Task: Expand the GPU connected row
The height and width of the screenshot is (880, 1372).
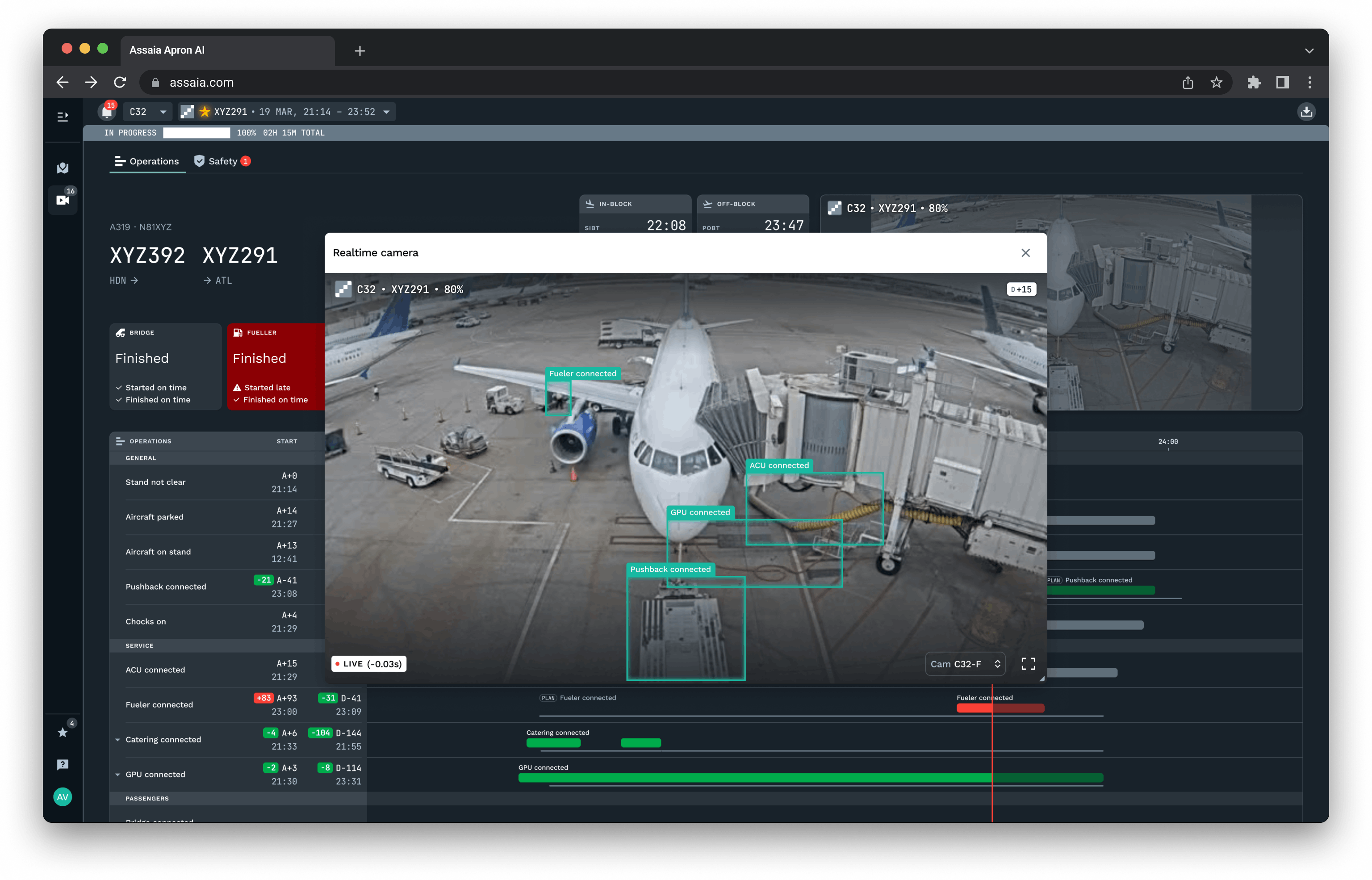Action: point(117,775)
